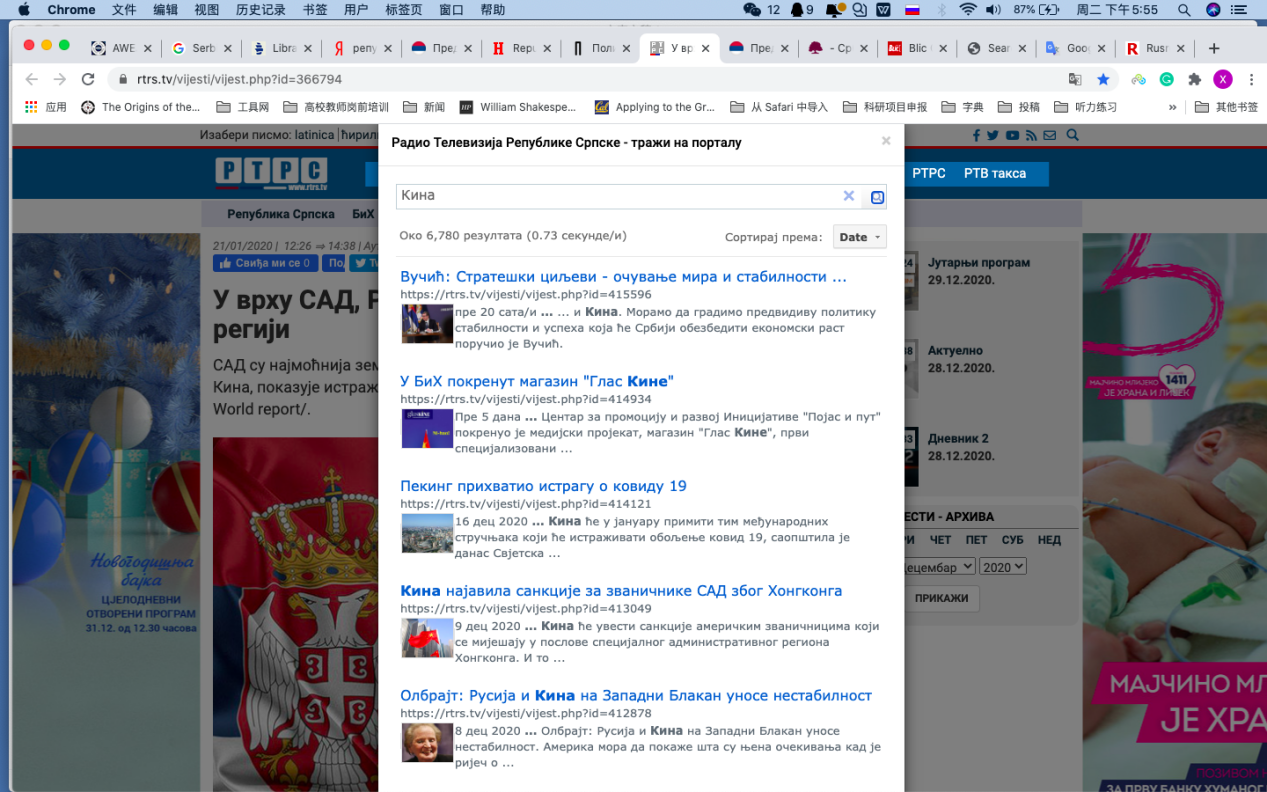
Task: Open a new Chrome tab
Action: (x=1214, y=48)
